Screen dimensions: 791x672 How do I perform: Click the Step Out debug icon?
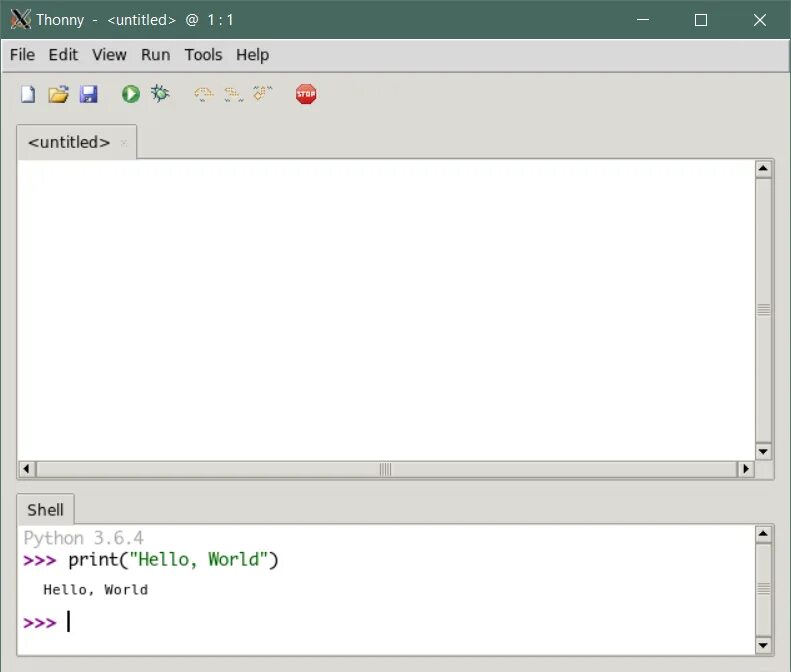pyautogui.click(x=263, y=93)
